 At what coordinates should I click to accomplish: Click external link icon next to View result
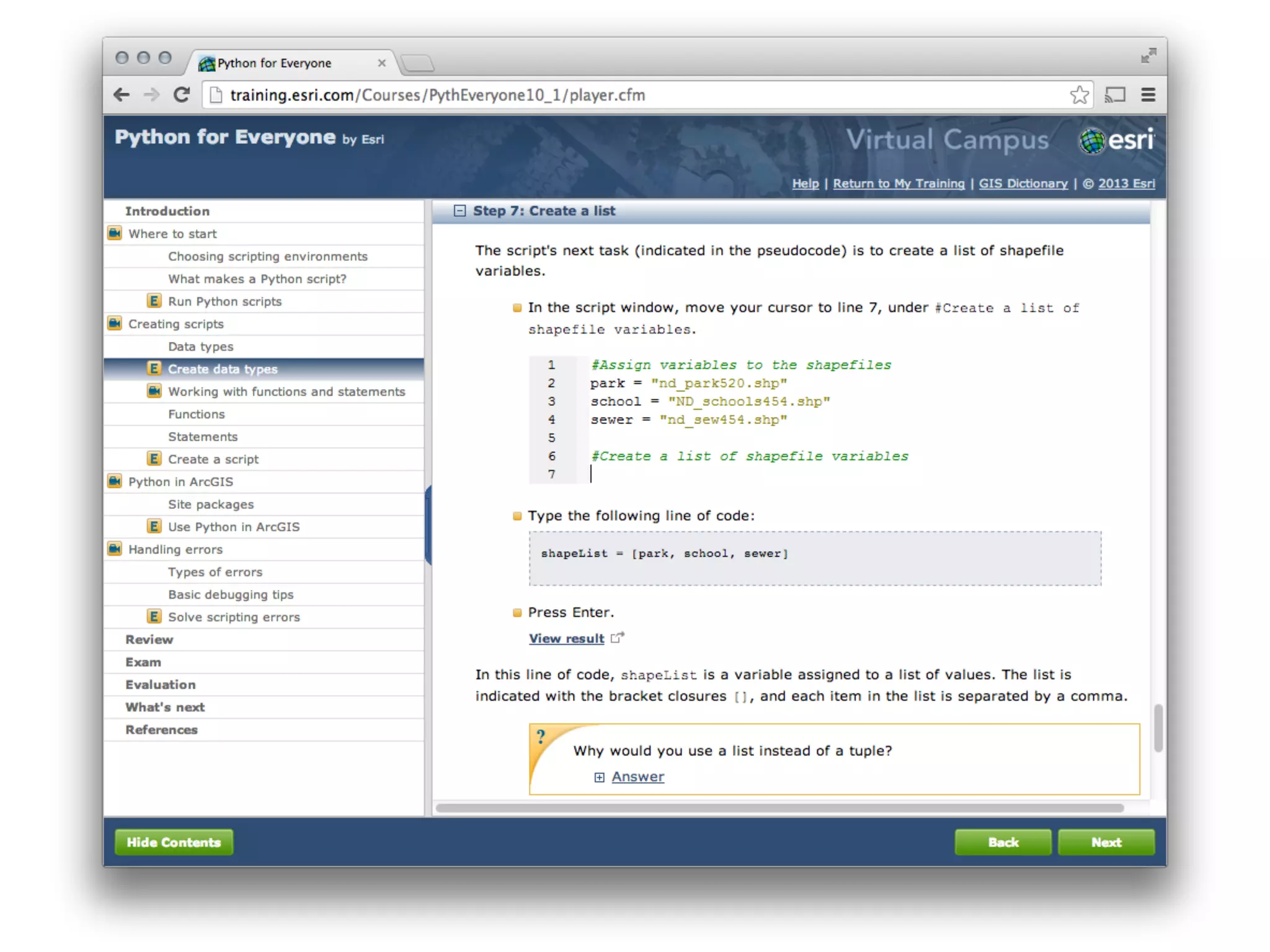tap(617, 638)
